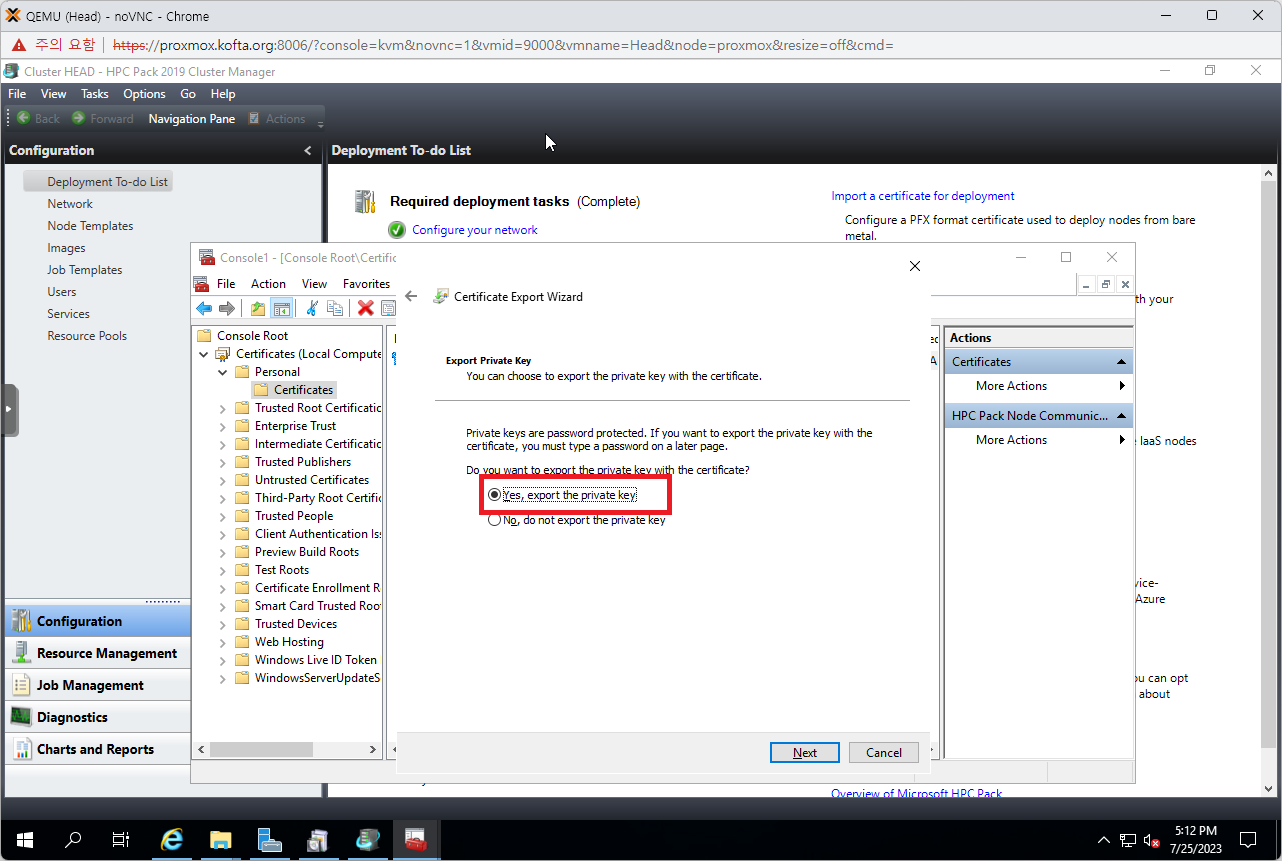Expand the Web Hosting tree node
The height and width of the screenshot is (861, 1282).
[223, 642]
